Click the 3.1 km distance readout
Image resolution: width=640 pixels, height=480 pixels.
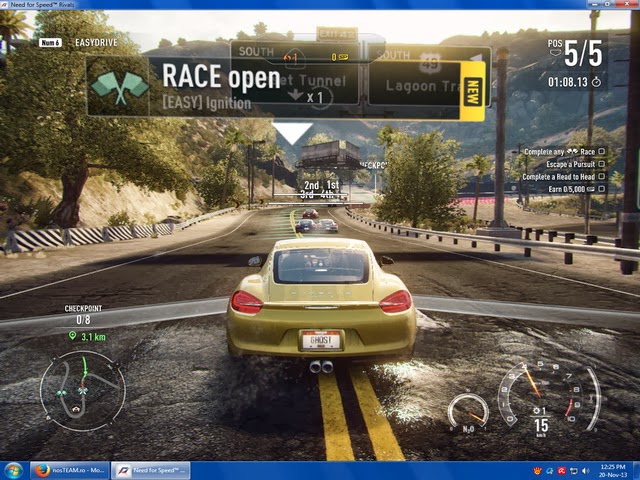point(93,337)
